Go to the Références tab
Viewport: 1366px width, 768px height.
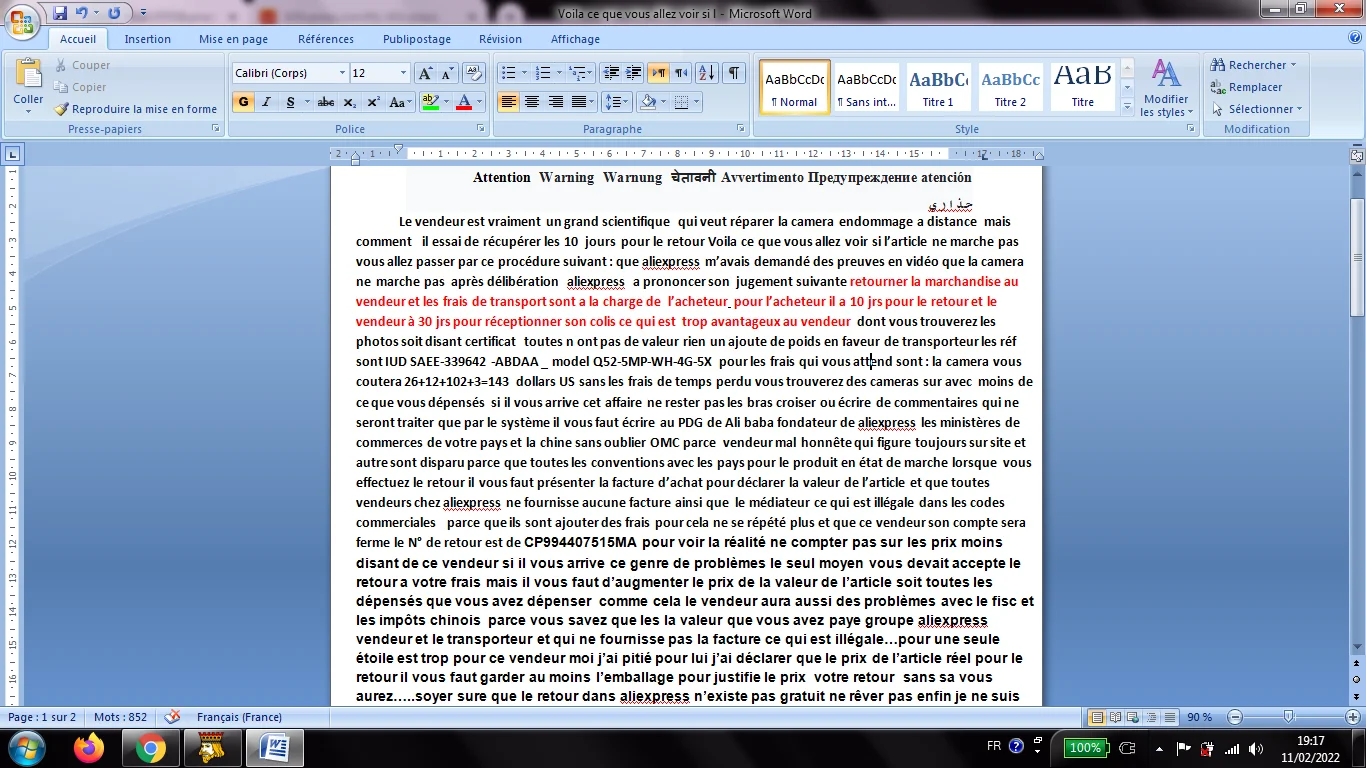tap(326, 39)
